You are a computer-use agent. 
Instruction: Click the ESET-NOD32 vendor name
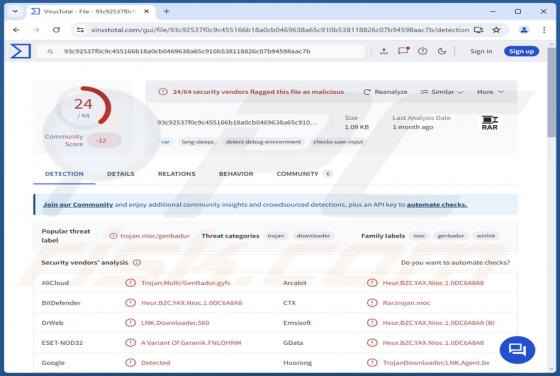(x=62, y=343)
